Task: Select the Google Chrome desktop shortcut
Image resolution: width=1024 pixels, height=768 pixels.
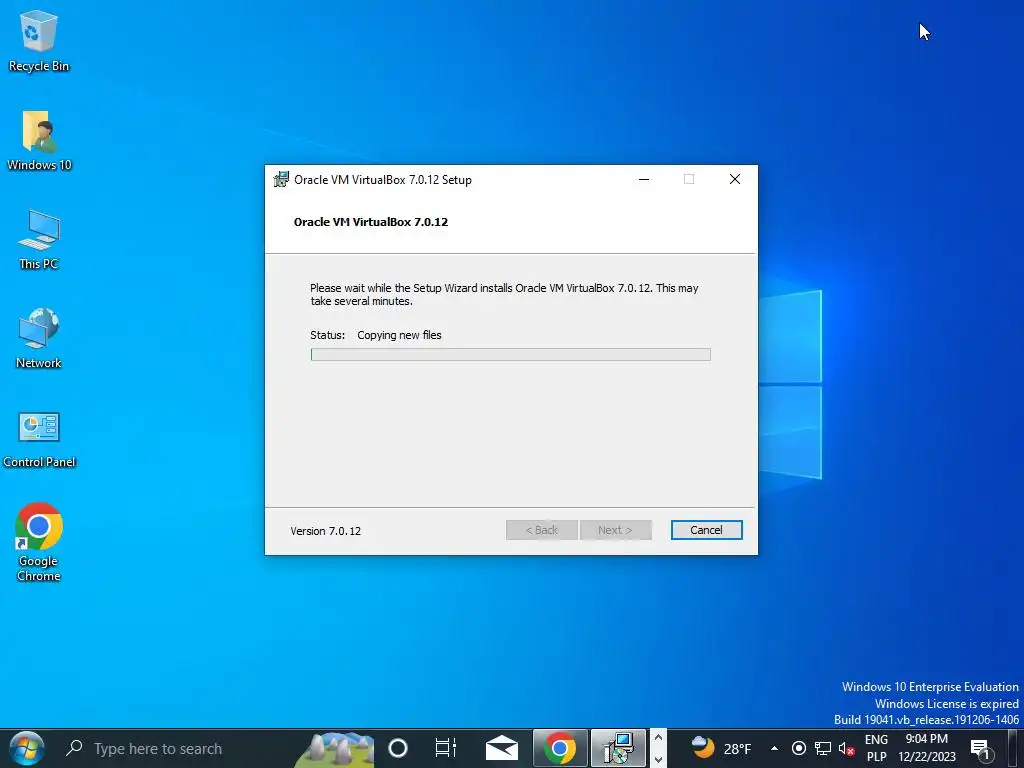Action: tap(39, 541)
